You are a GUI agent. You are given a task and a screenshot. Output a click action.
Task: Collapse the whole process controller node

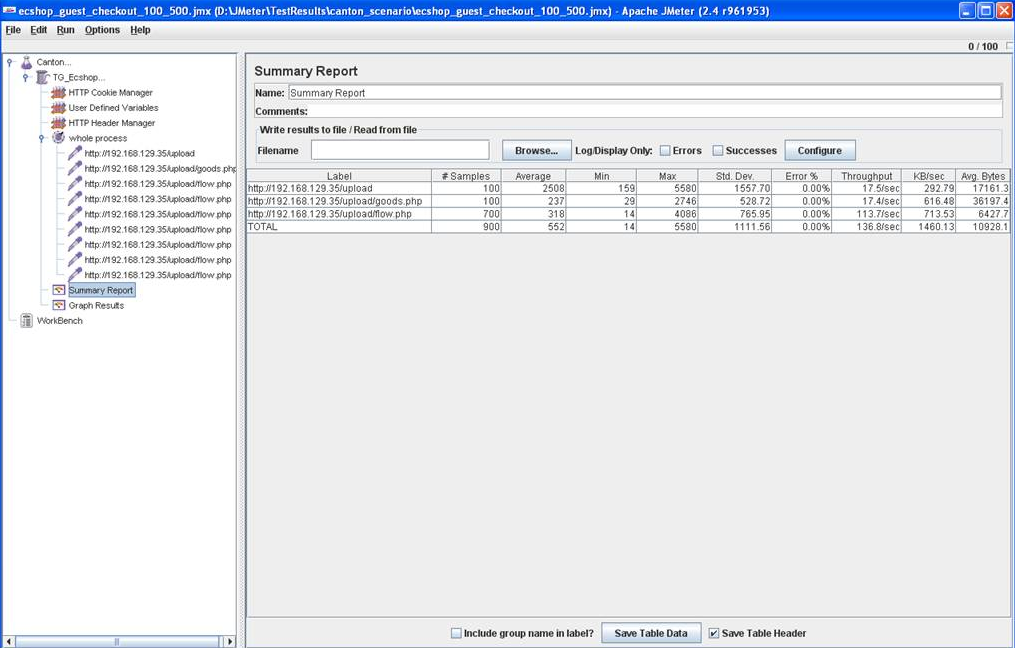click(x=42, y=138)
